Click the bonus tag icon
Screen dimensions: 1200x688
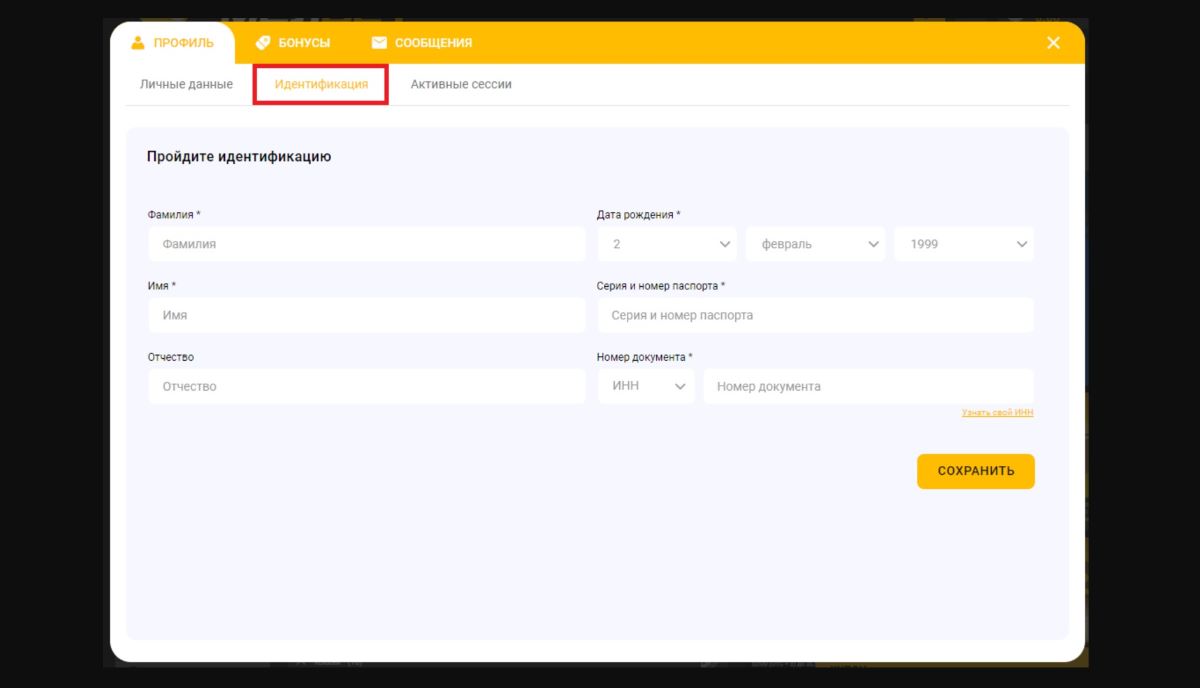pos(263,43)
